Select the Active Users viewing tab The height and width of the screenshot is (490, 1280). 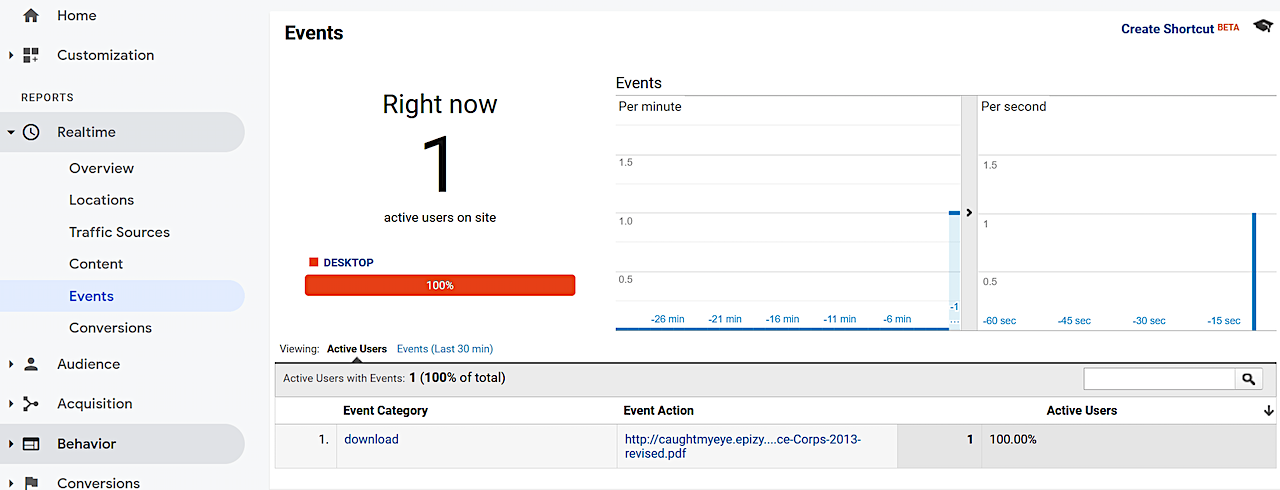pyautogui.click(x=357, y=349)
